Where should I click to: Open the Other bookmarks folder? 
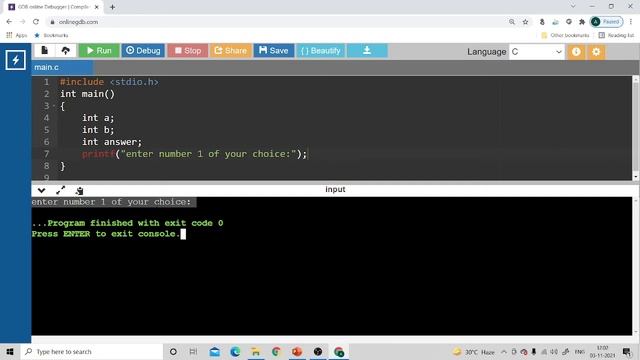click(565, 36)
